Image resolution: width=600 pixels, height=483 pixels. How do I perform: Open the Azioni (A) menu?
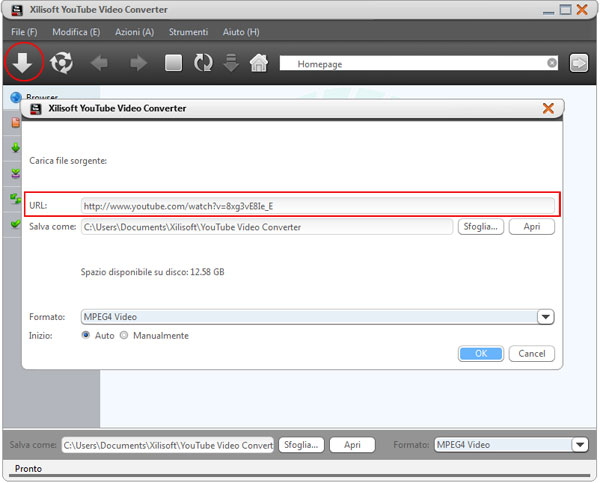click(134, 32)
